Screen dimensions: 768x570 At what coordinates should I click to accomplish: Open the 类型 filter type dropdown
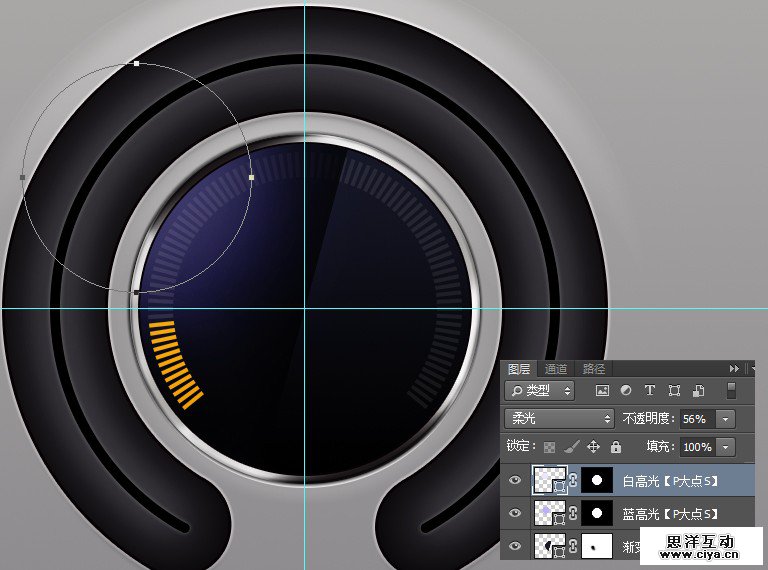[541, 390]
